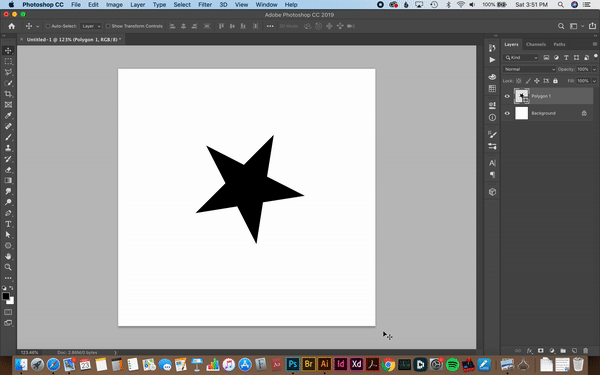Select the History Brush tool

point(8,158)
